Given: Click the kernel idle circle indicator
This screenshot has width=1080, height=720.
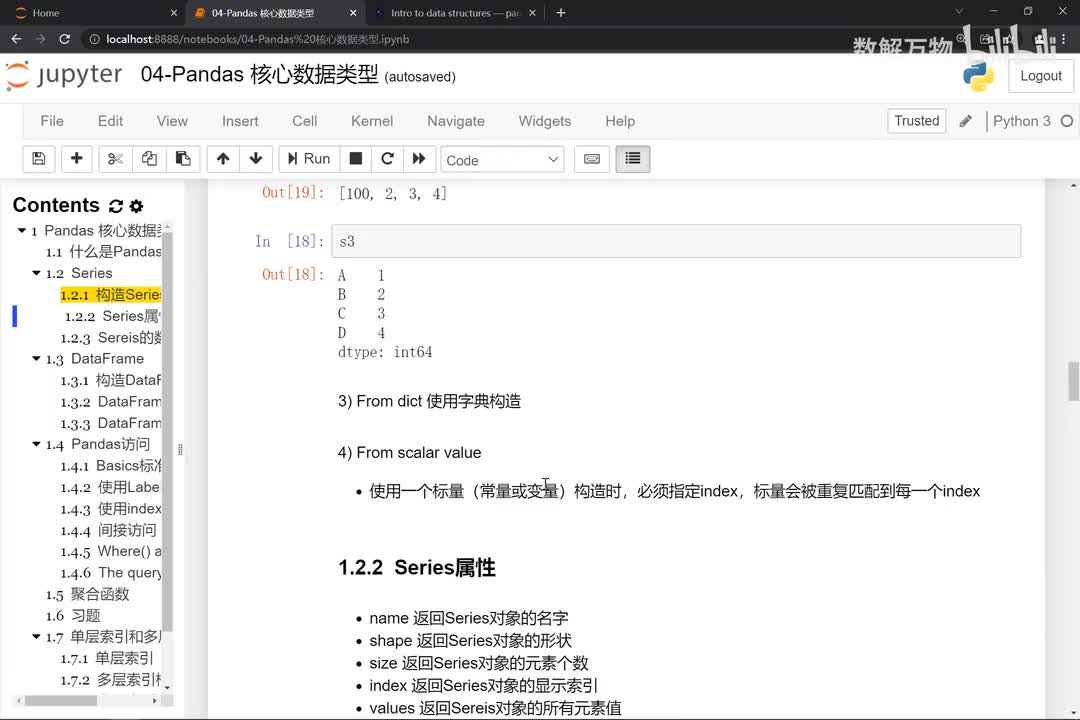Looking at the screenshot, I should [x=1066, y=121].
